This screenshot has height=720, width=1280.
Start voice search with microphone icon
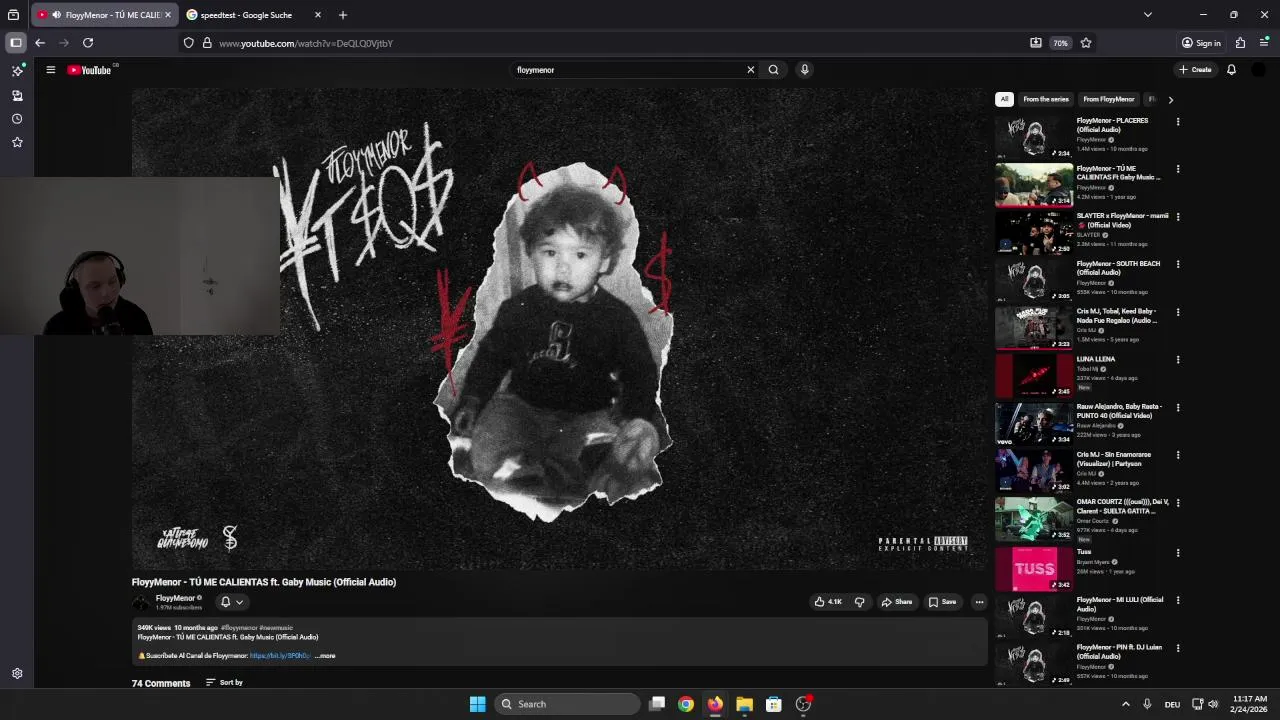(804, 70)
